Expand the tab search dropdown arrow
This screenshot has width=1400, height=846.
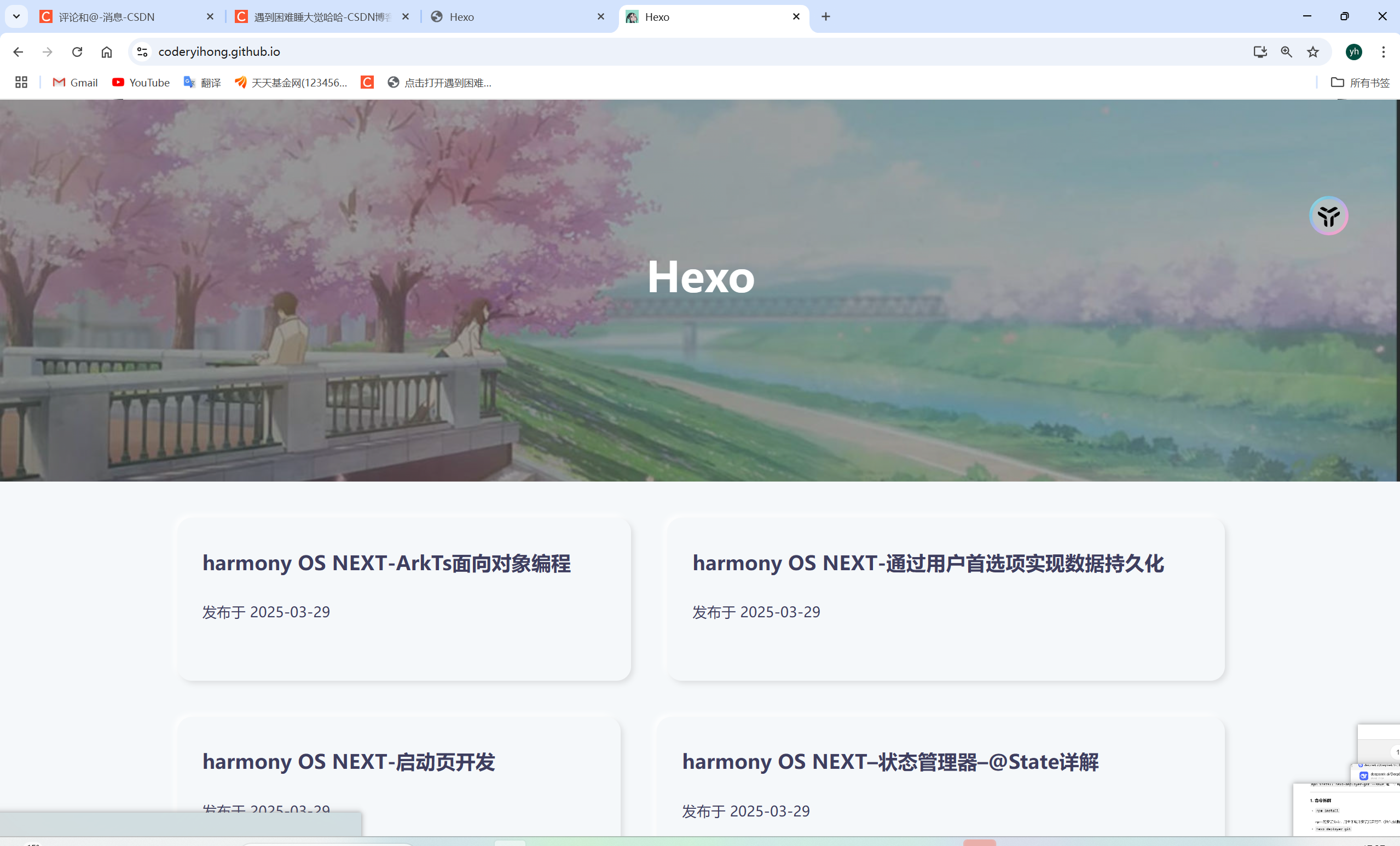pyautogui.click(x=16, y=16)
